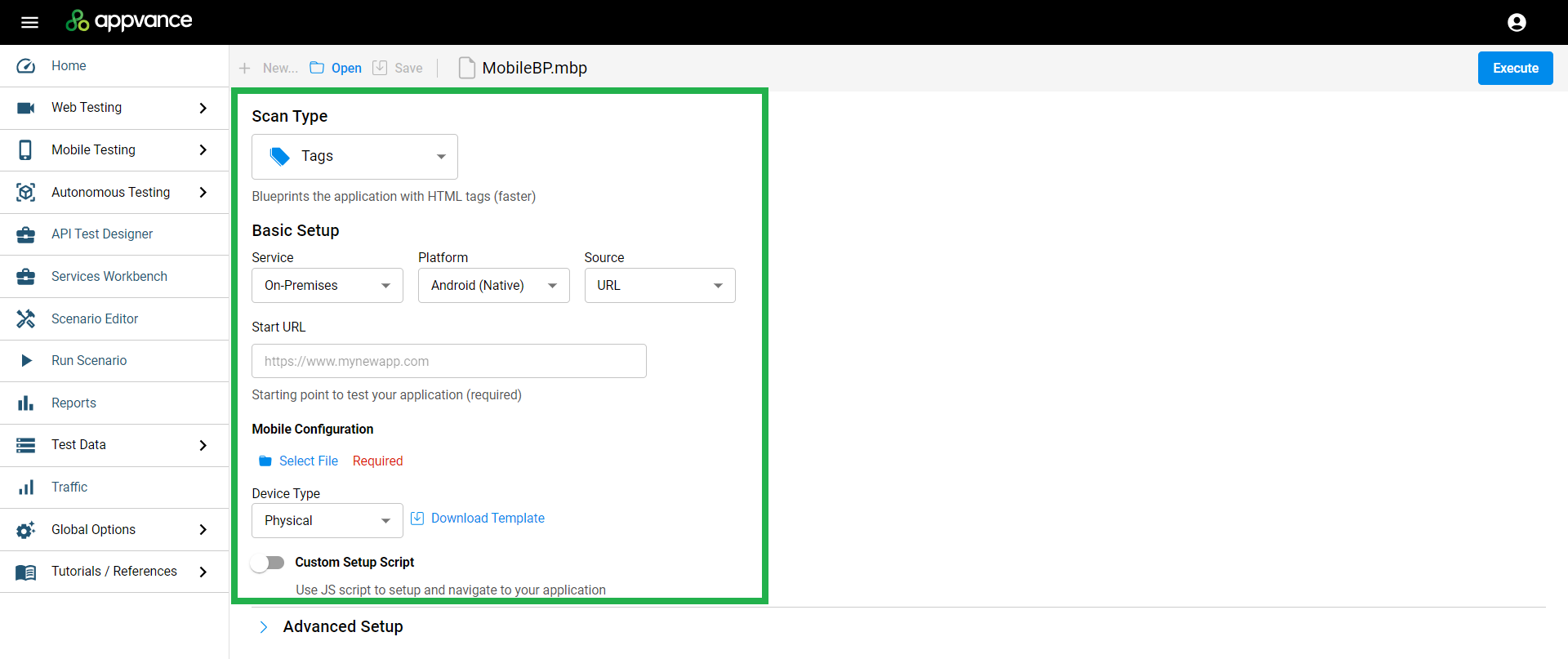1568x659 pixels.
Task: Click the blue Tags icon in Scan Type
Action: 280,157
